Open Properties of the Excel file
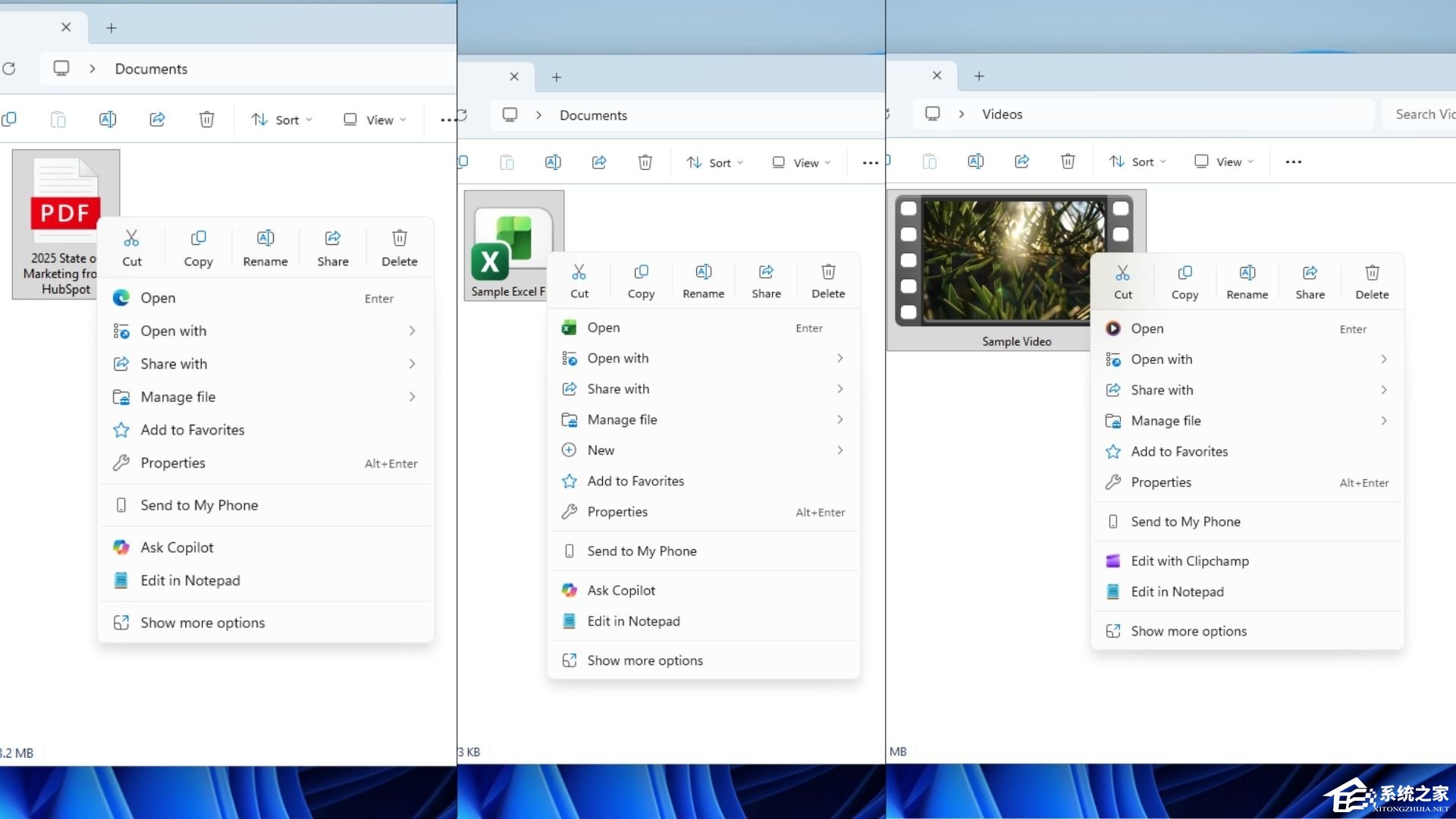 pyautogui.click(x=617, y=511)
